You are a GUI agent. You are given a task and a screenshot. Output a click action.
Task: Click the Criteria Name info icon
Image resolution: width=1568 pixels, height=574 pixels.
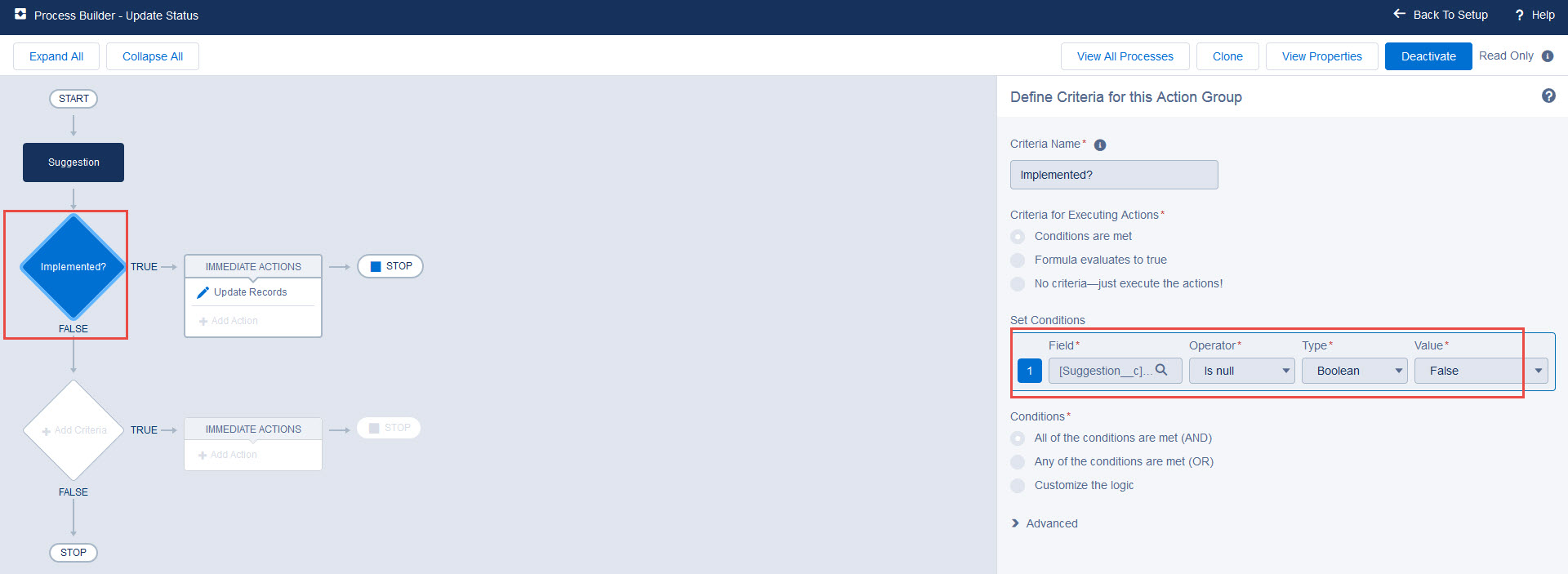click(1100, 145)
